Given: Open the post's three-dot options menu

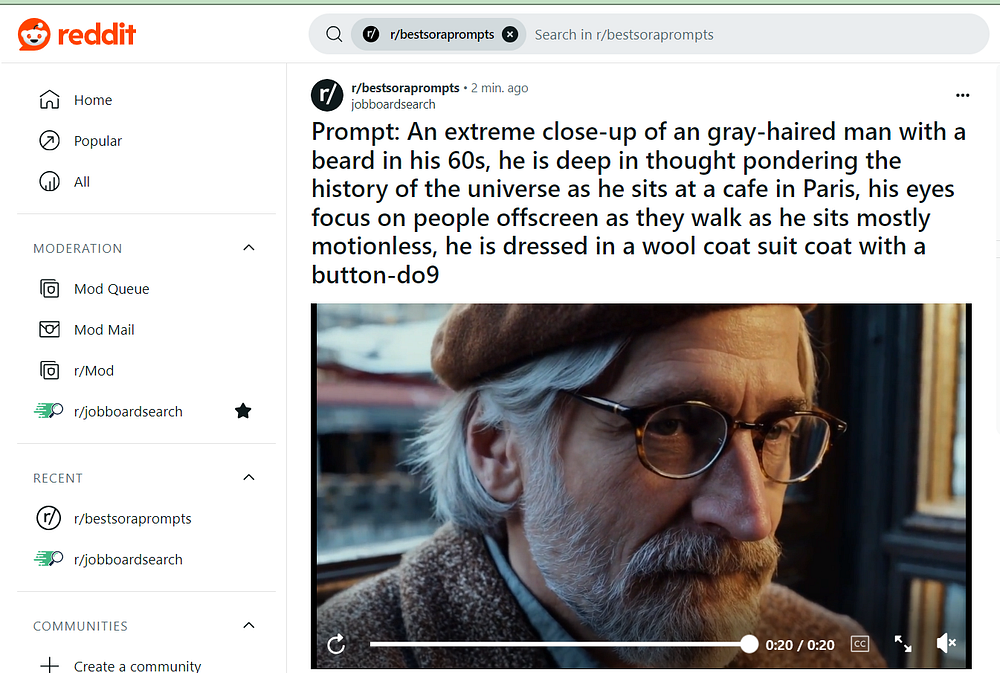Looking at the screenshot, I should point(962,95).
